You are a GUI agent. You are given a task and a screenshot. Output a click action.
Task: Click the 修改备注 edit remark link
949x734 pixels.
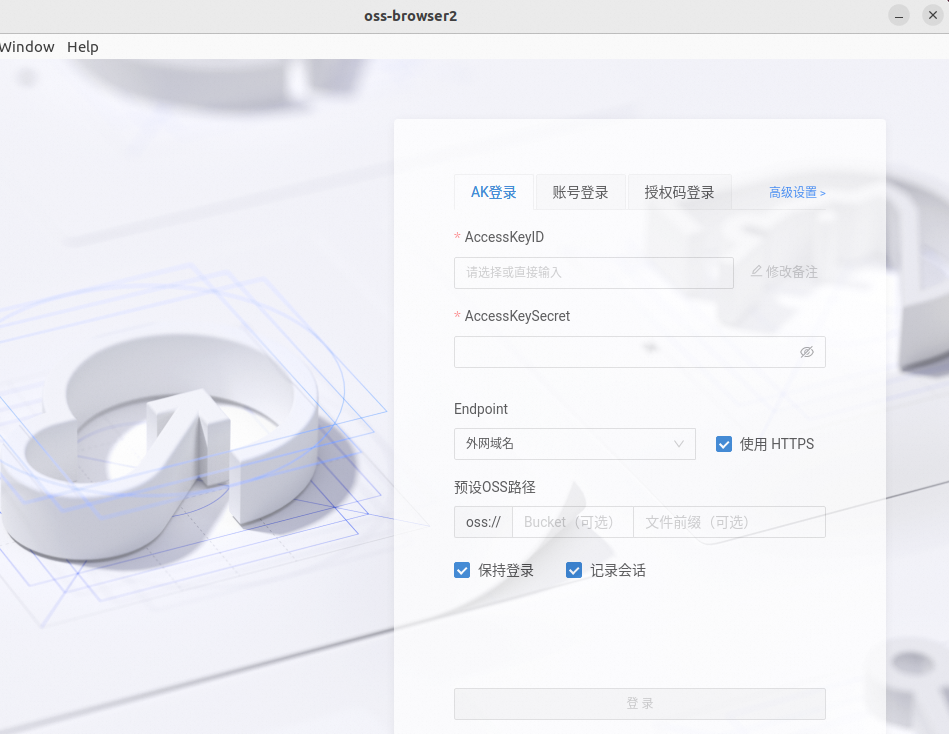(784, 272)
